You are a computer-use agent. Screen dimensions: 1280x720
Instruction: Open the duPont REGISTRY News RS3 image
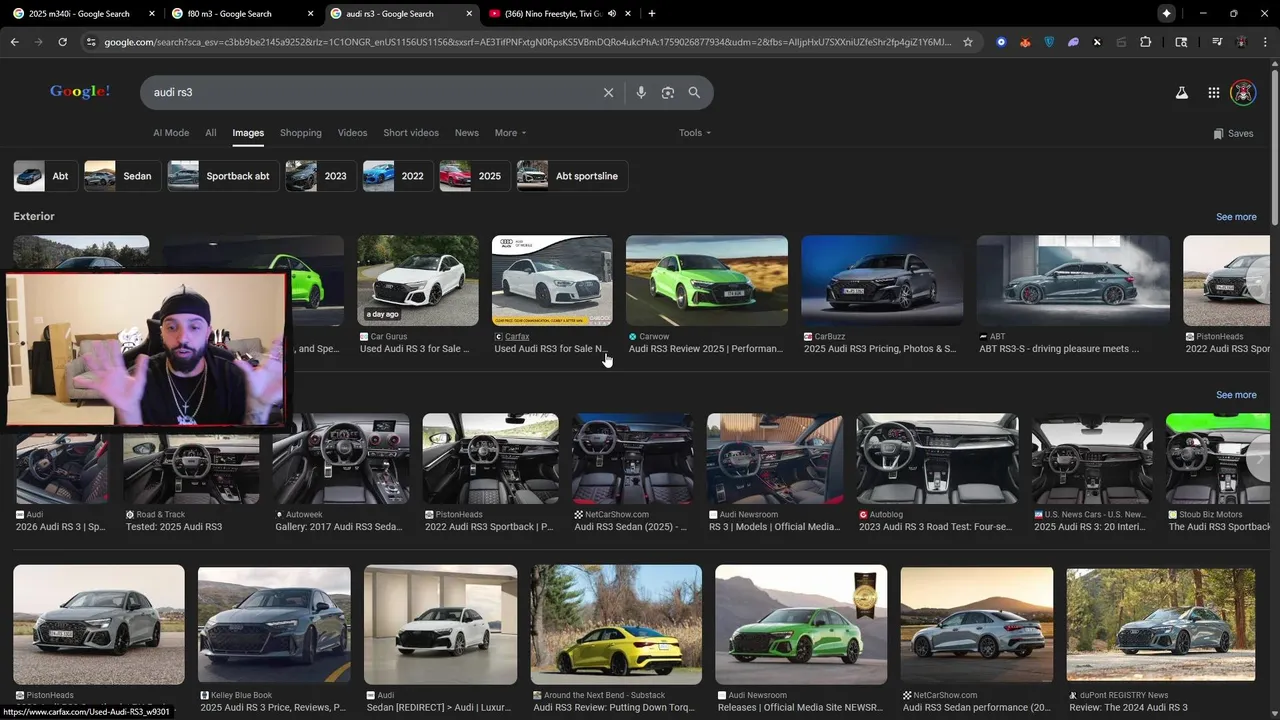point(1160,625)
